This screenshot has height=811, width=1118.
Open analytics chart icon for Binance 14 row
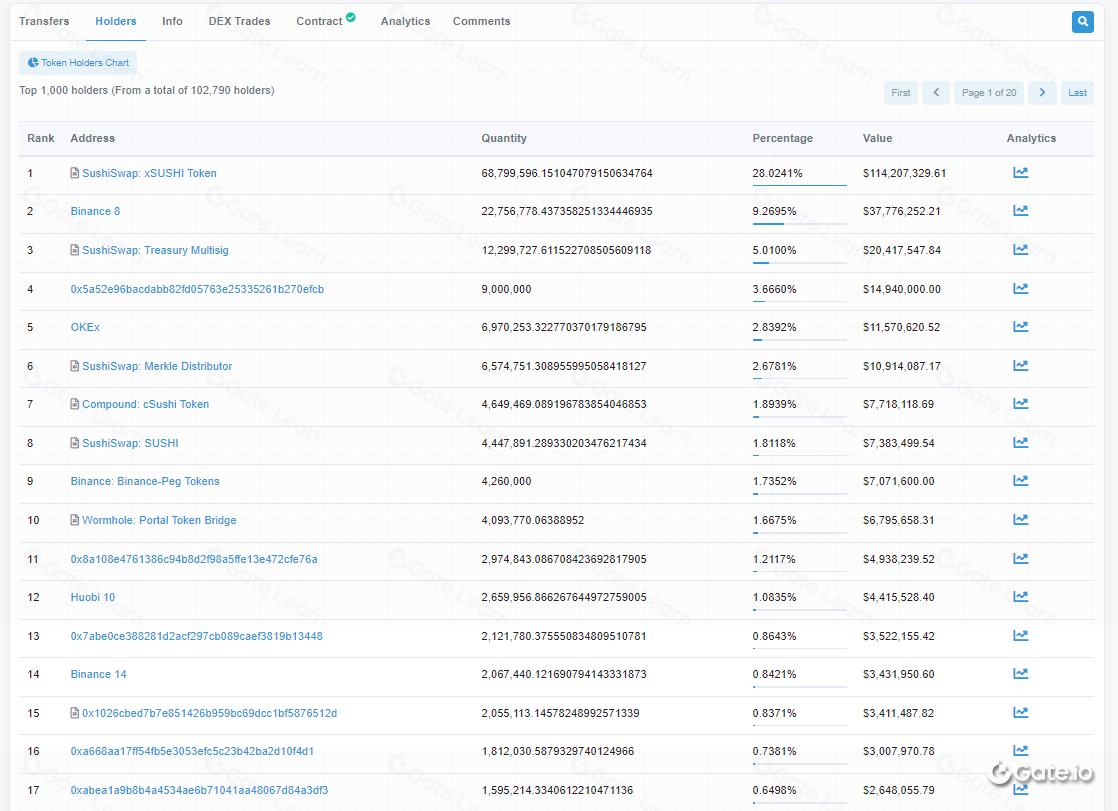pyautogui.click(x=1020, y=674)
